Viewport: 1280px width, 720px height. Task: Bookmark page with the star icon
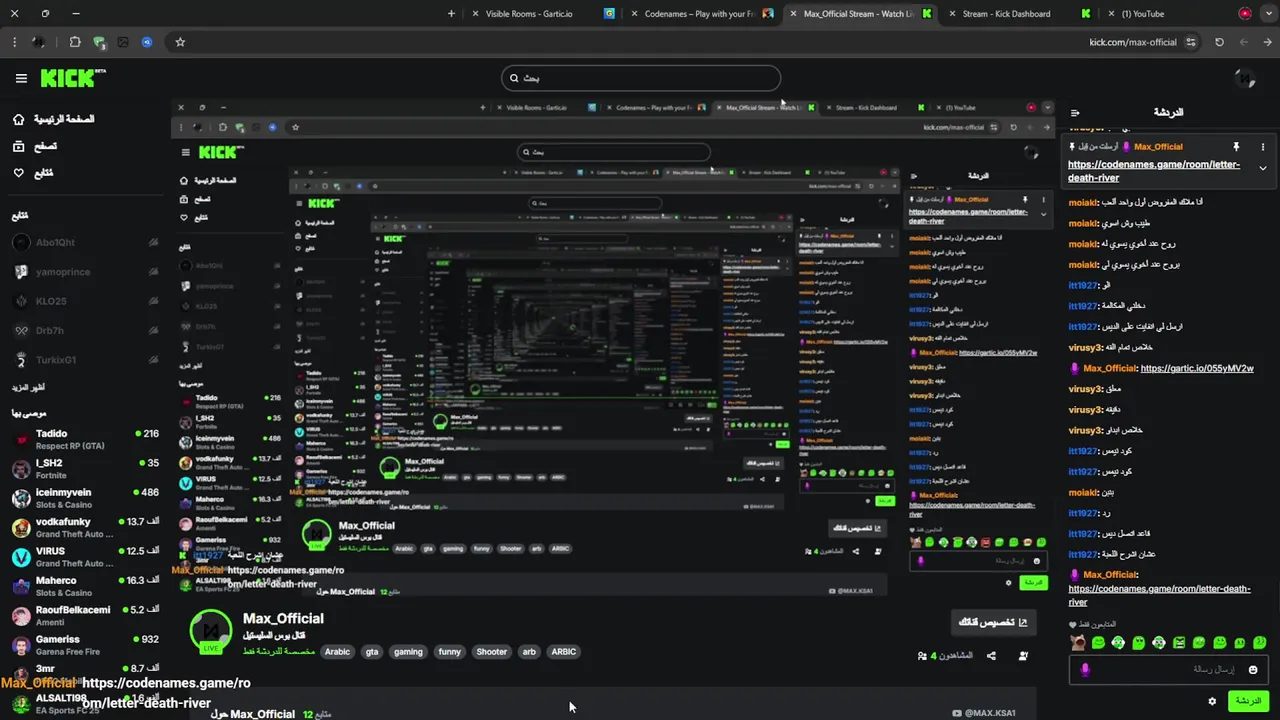pos(180,42)
